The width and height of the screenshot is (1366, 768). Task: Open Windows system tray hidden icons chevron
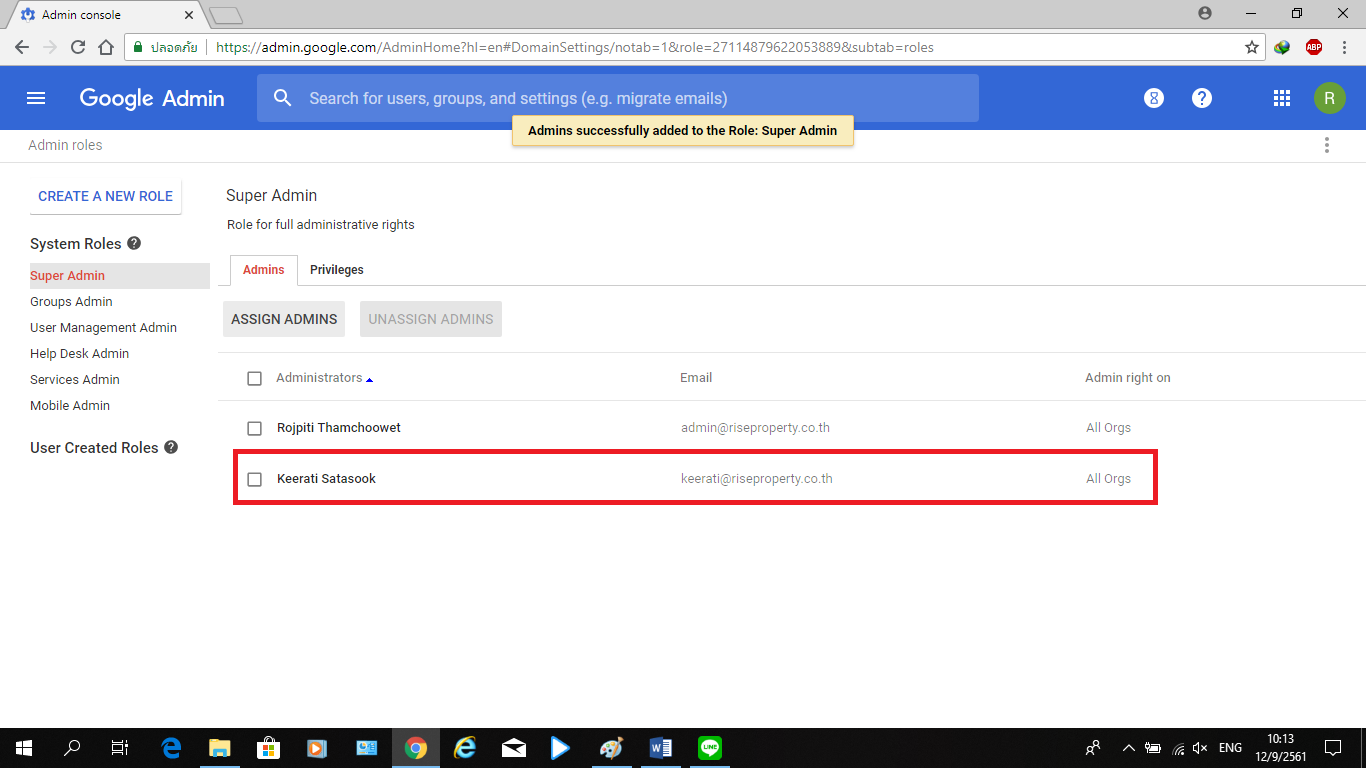coord(1128,748)
